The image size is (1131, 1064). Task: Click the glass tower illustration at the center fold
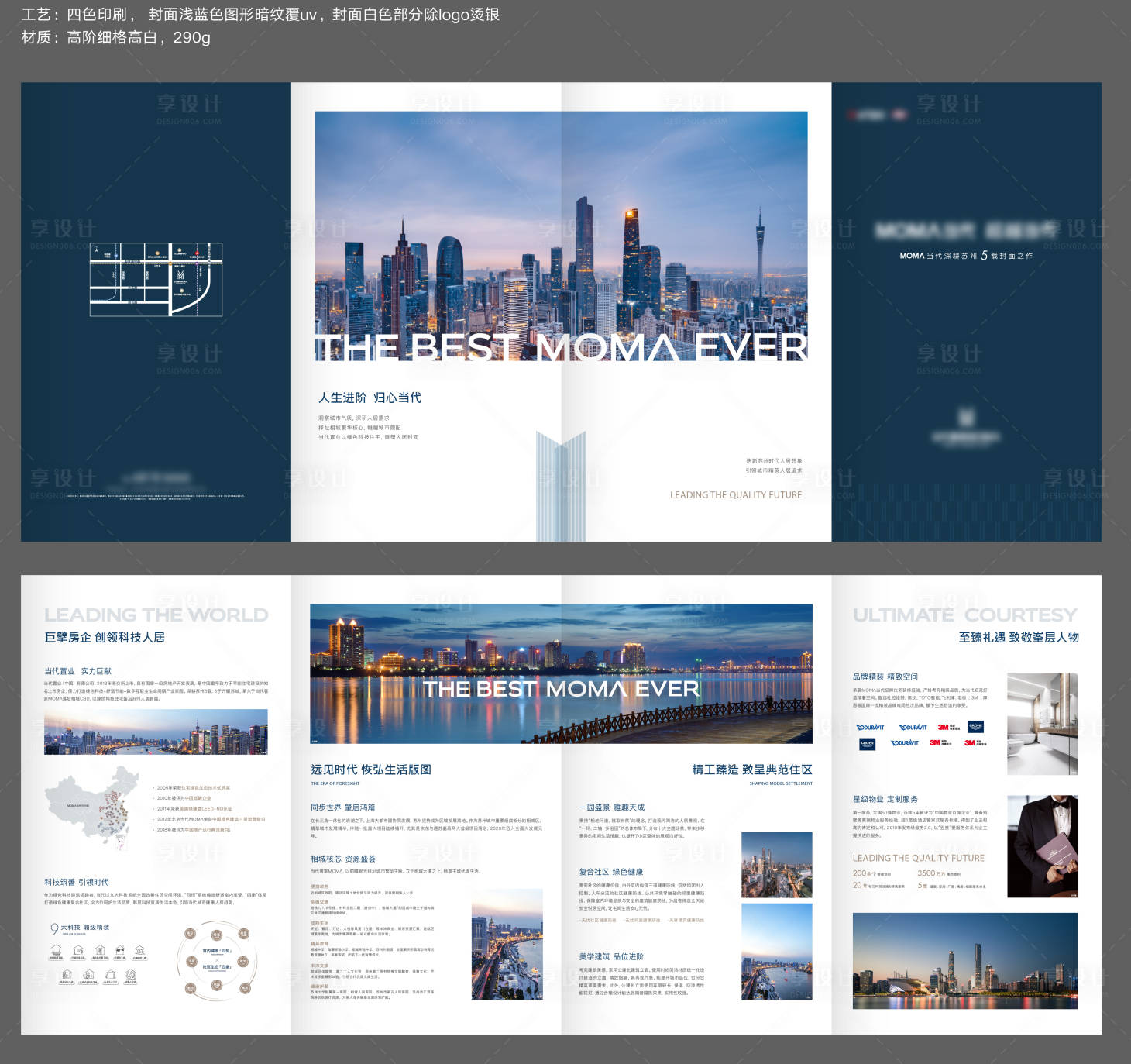(x=561, y=487)
